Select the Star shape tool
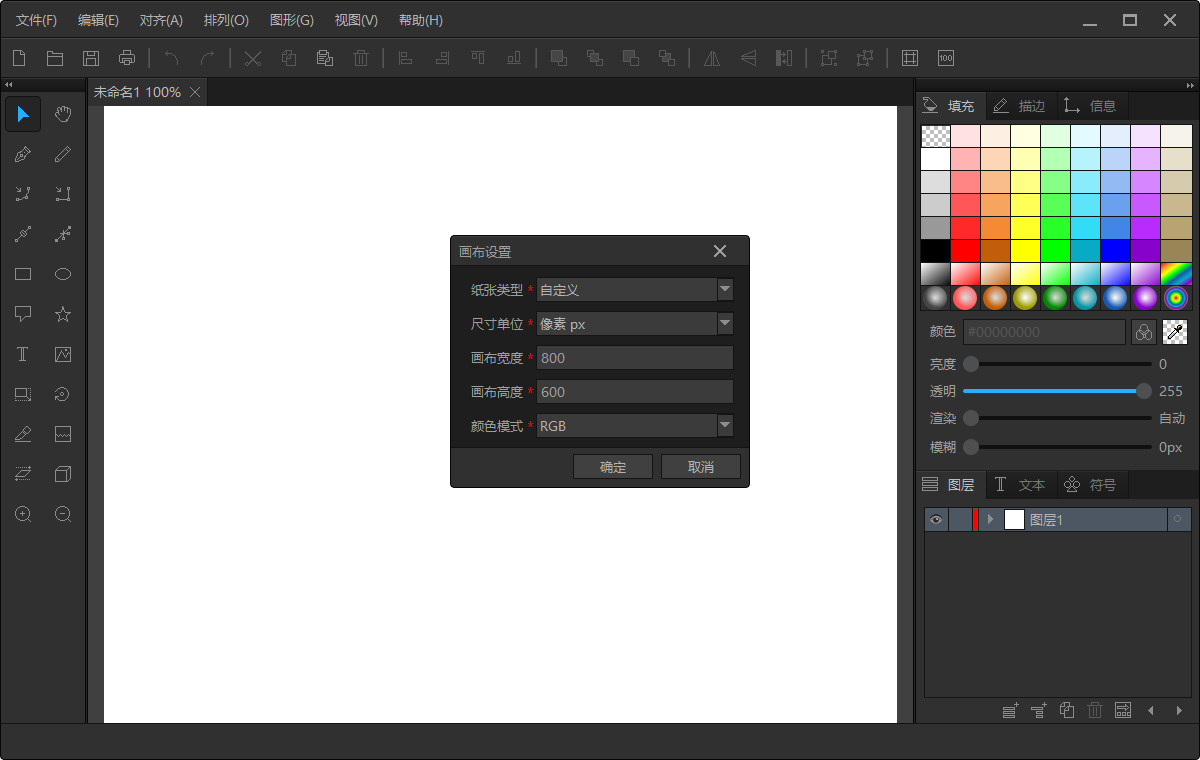 point(63,314)
